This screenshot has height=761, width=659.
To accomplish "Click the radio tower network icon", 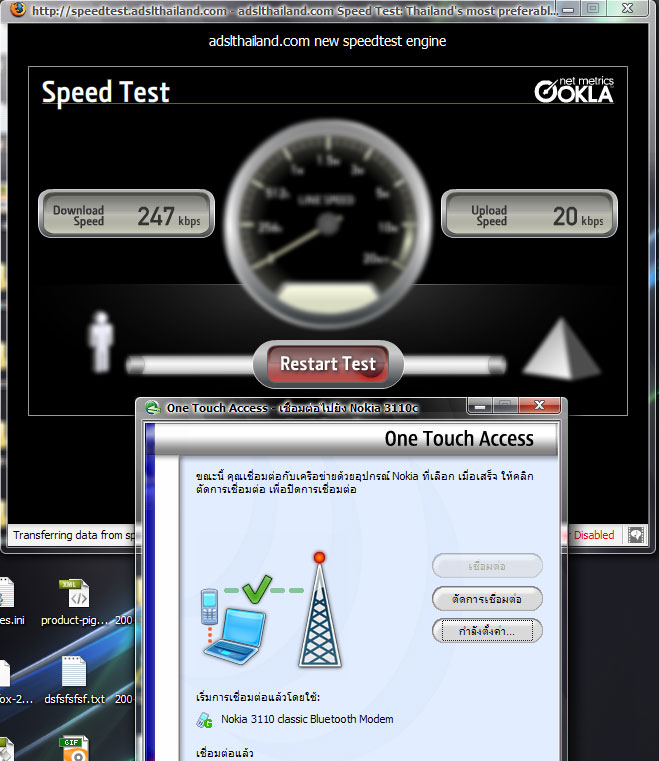I will (319, 610).
